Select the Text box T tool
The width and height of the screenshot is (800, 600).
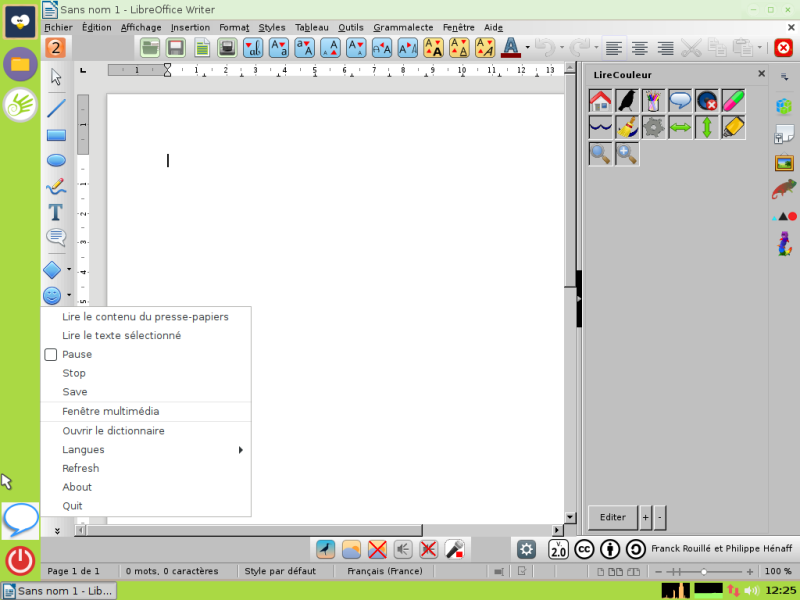click(56, 212)
